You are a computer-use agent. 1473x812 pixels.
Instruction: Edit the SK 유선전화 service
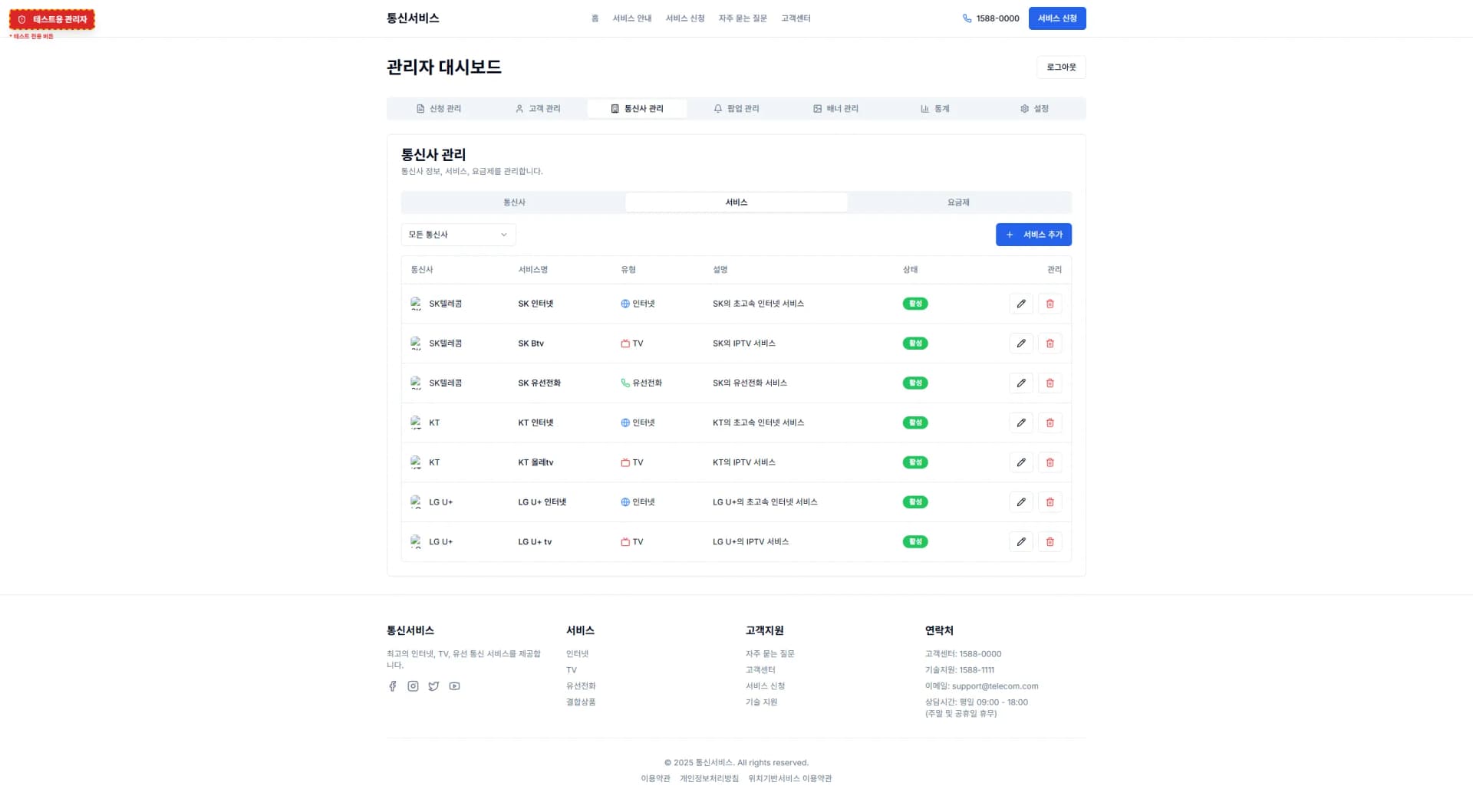click(x=1020, y=383)
